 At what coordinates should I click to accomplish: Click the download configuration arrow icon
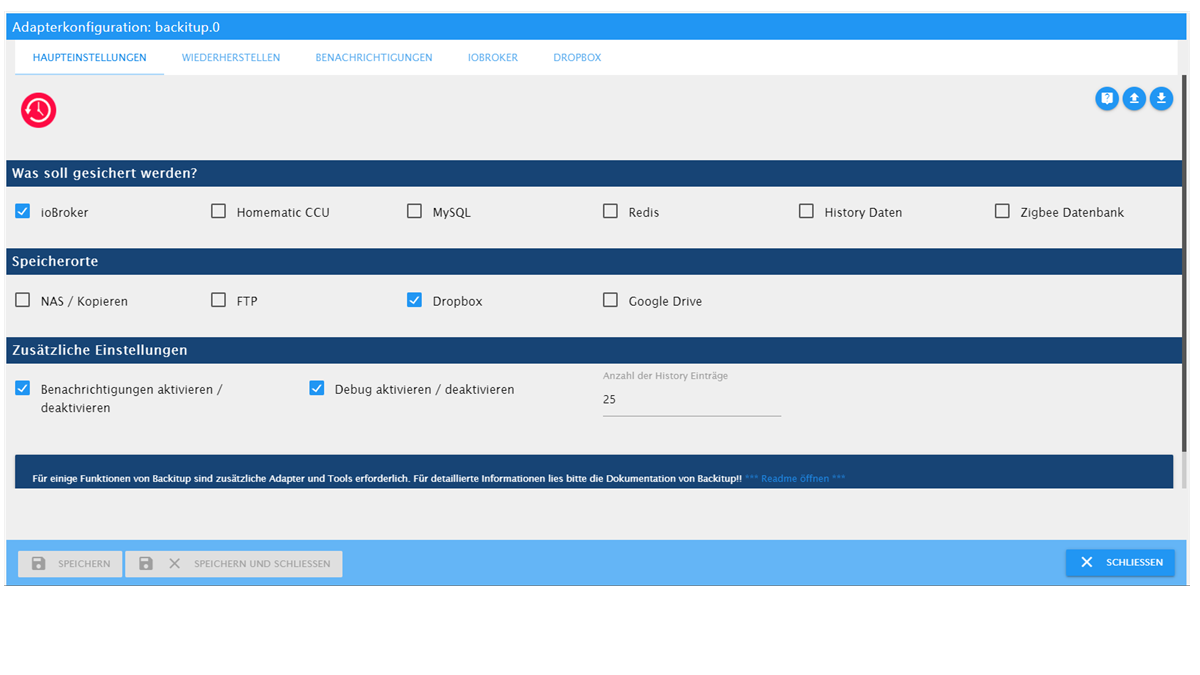[1161, 98]
